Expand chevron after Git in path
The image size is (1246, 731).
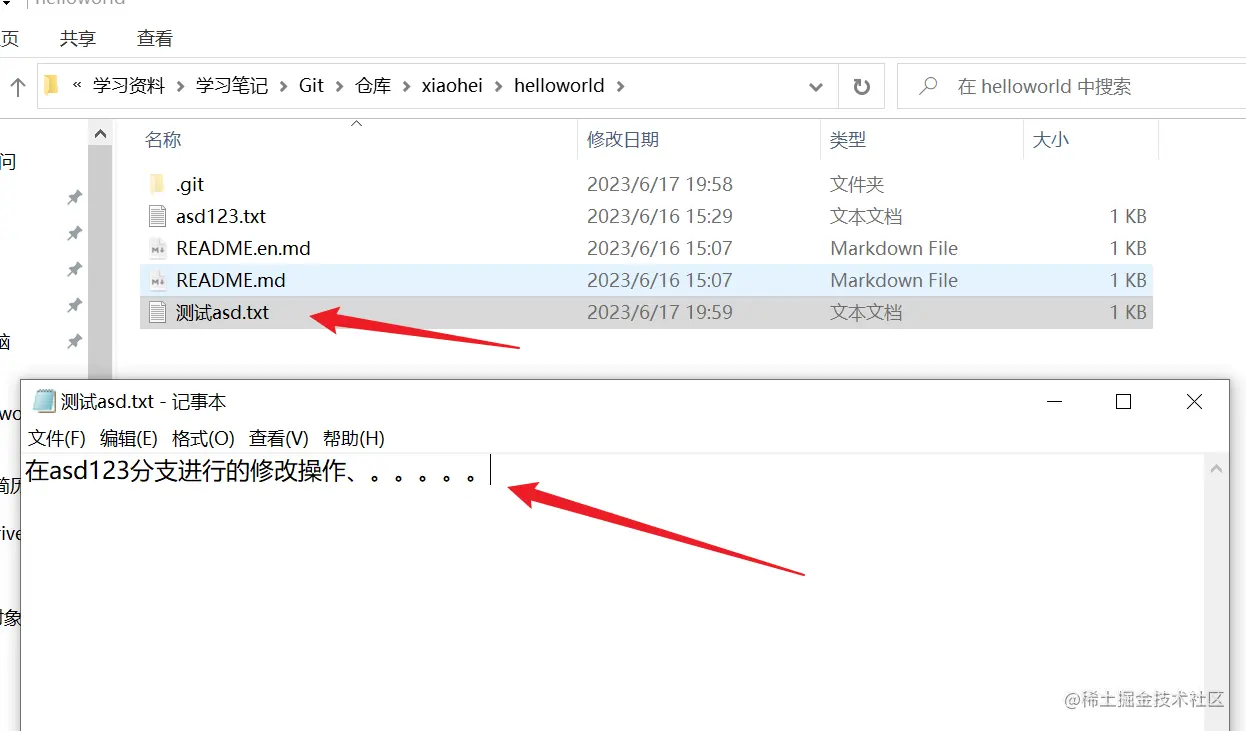[x=340, y=86]
